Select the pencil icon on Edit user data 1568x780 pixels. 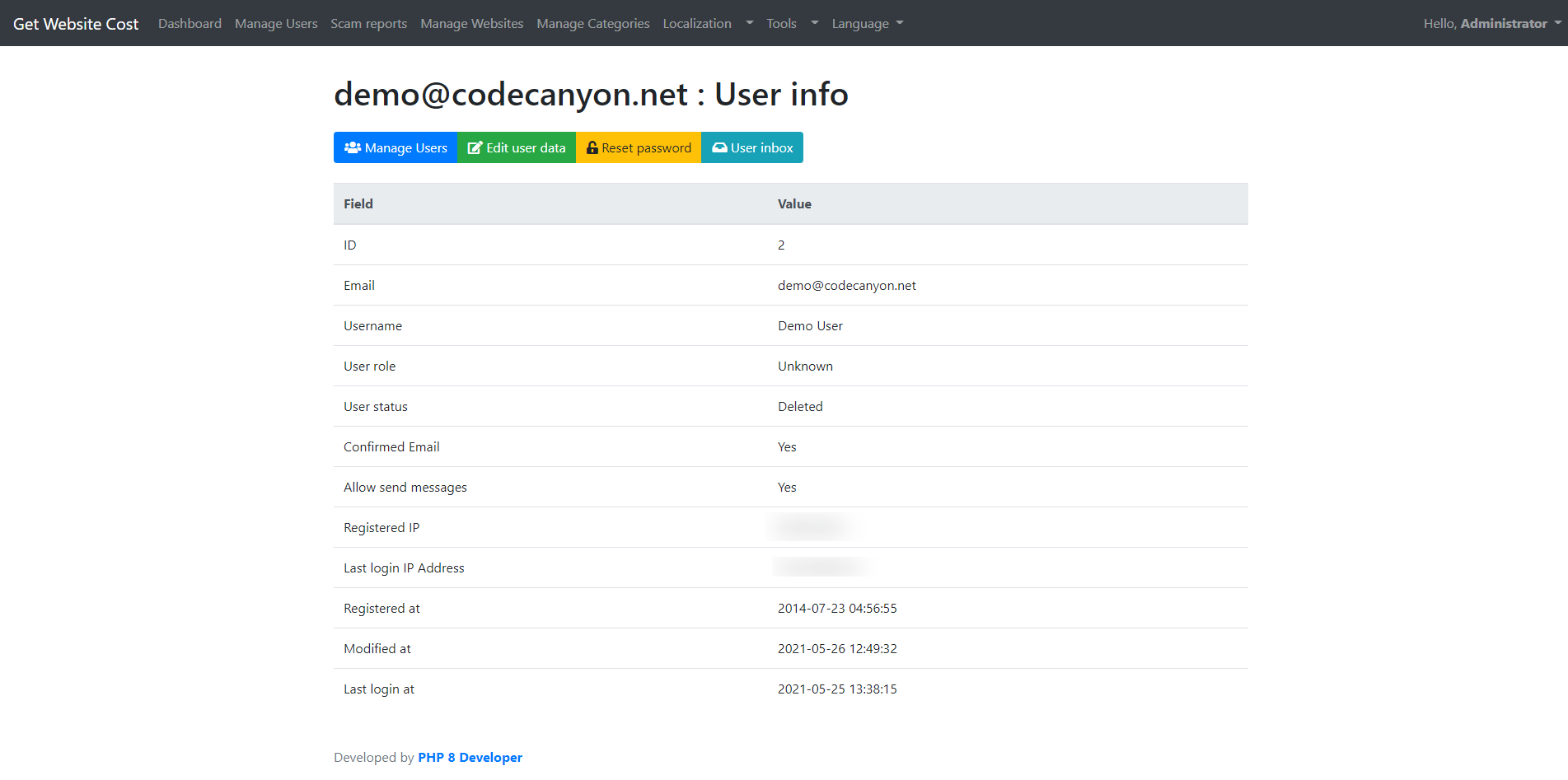click(x=475, y=147)
